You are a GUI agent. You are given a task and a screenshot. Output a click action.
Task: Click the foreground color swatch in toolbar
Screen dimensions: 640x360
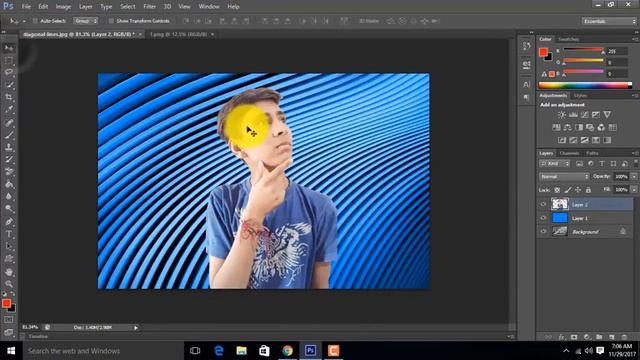6,303
